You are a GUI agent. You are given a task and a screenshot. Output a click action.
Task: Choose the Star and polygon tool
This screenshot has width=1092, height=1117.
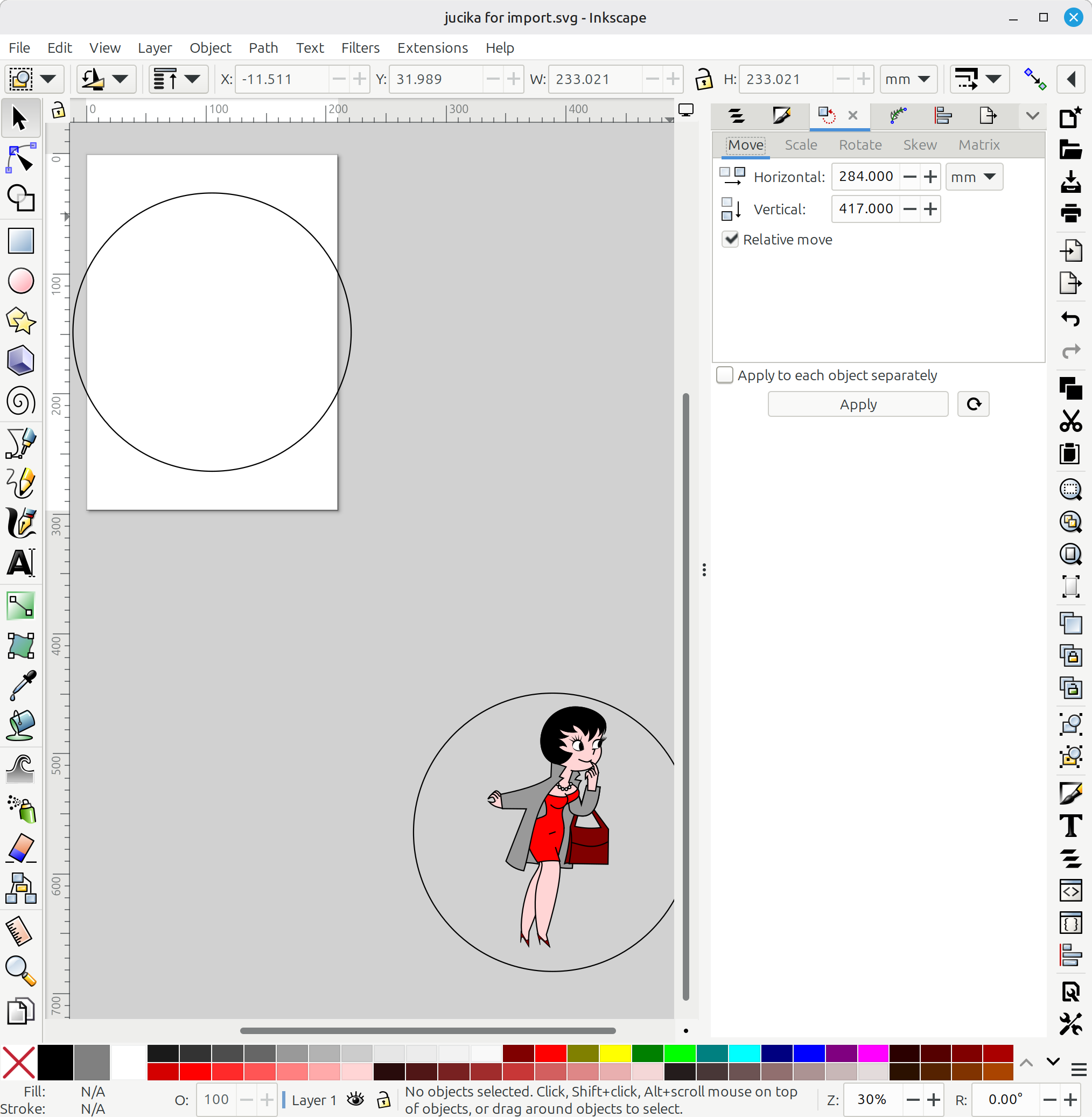click(20, 320)
